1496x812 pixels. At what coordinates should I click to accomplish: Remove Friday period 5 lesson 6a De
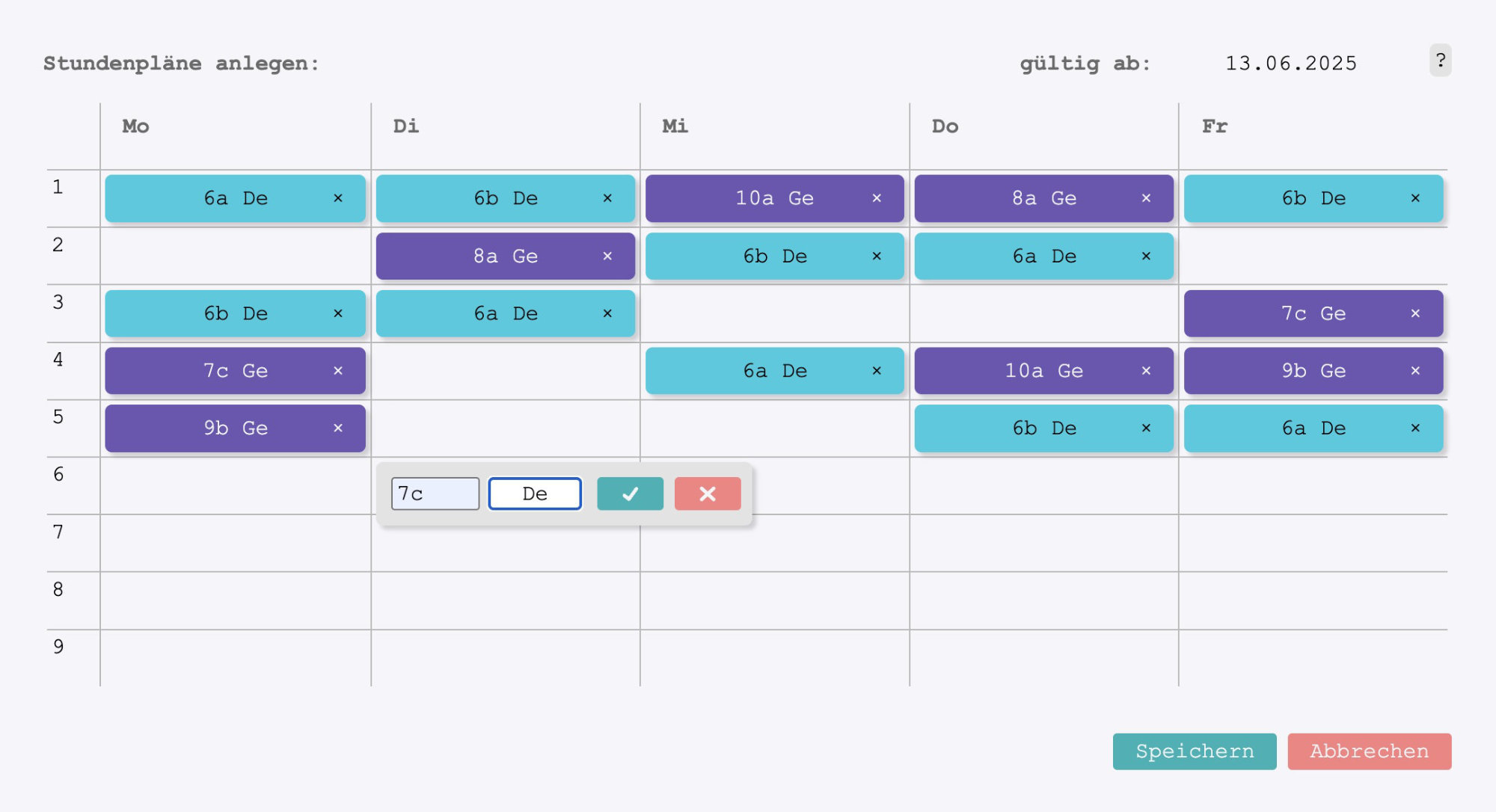point(1415,428)
